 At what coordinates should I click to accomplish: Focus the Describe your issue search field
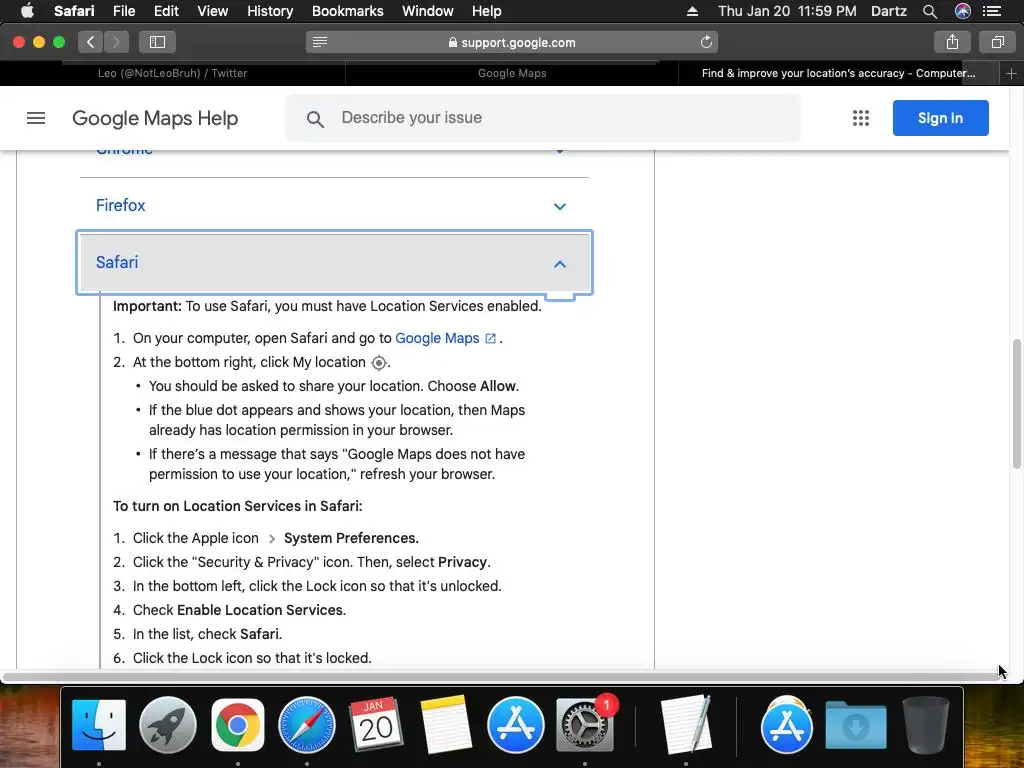542,118
